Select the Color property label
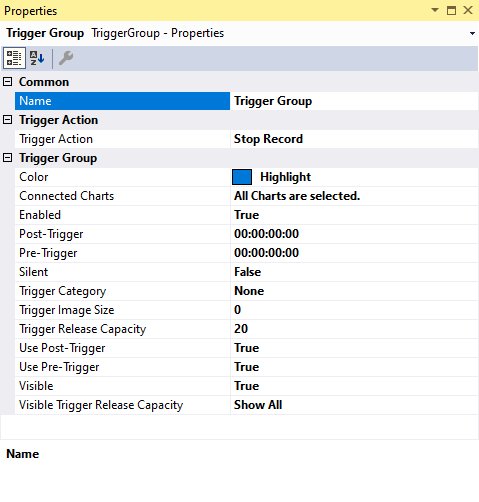The height and width of the screenshot is (502, 479). point(34,177)
